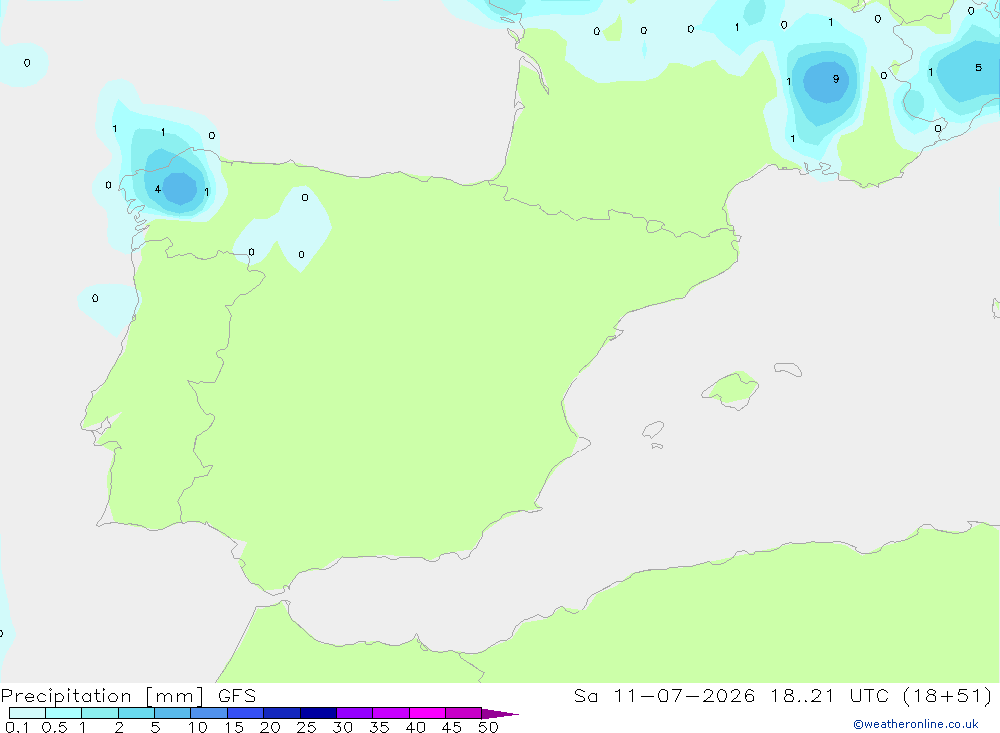The image size is (1000, 733).
Task: Click the legend tick label '30'
Action: [x=343, y=727]
